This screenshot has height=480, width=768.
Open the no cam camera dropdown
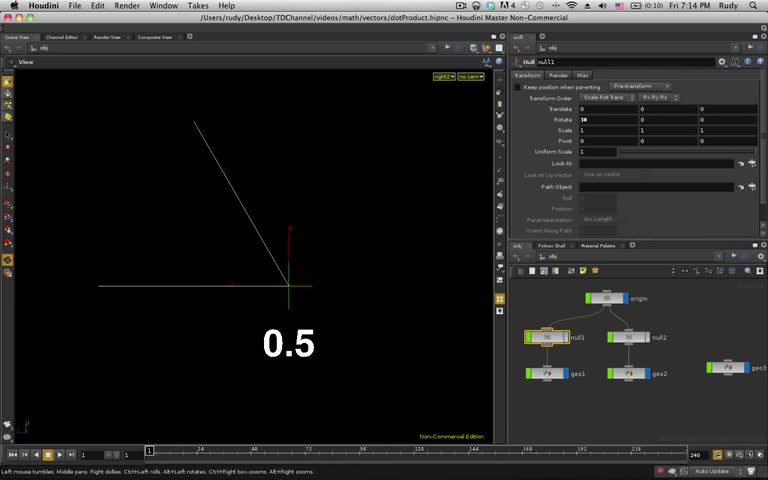pos(471,76)
